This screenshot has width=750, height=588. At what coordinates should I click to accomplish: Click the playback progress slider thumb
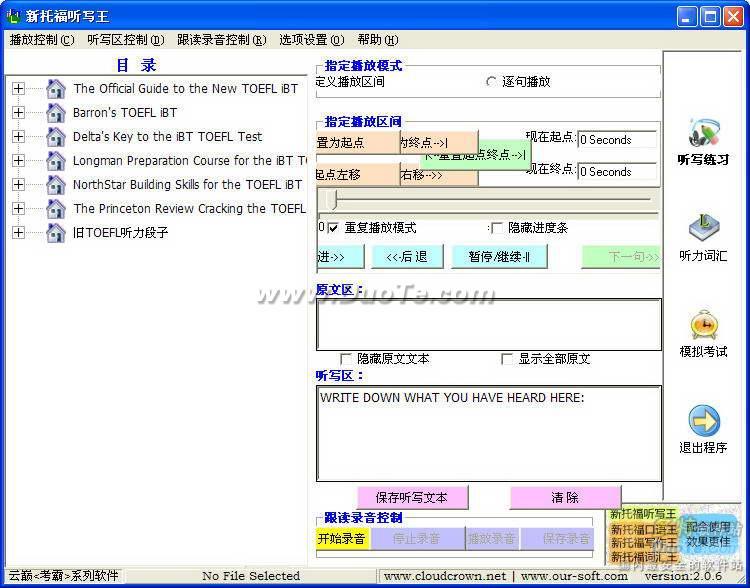click(330, 200)
